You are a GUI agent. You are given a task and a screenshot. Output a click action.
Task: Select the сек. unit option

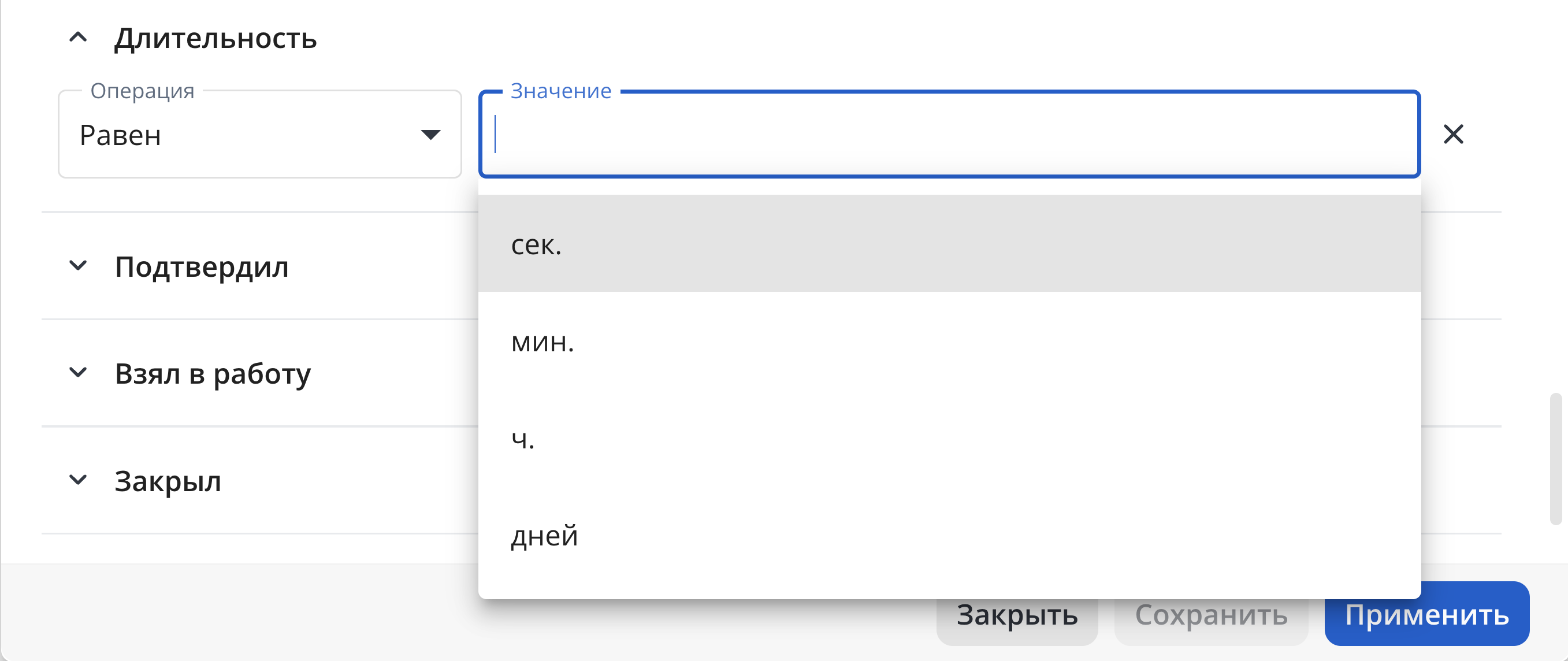(x=950, y=243)
